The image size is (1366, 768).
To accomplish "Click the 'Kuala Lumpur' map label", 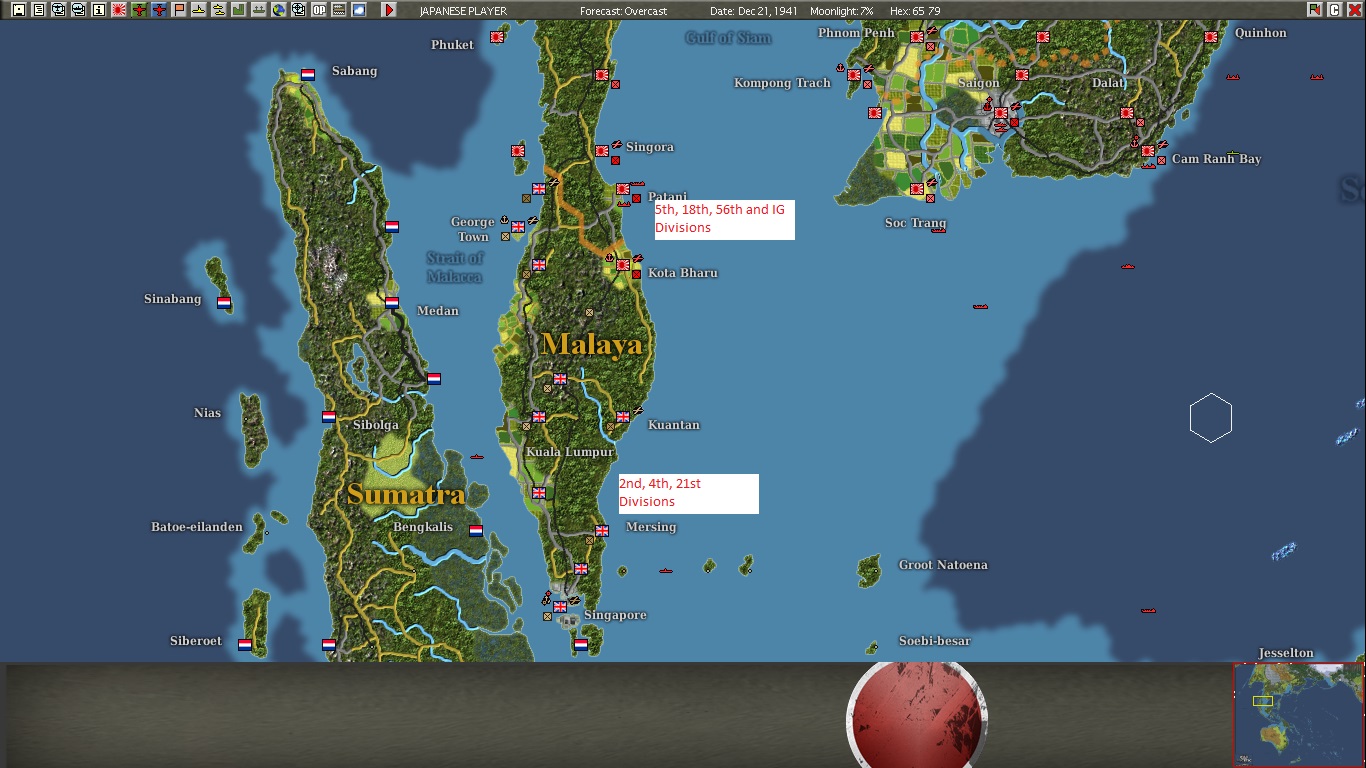I will pos(570,452).
